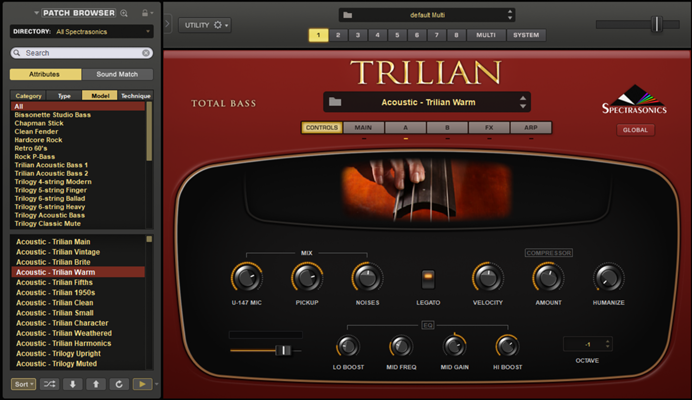Click the lock icon in Patch Browser header
692x400 pixels.
click(x=145, y=13)
